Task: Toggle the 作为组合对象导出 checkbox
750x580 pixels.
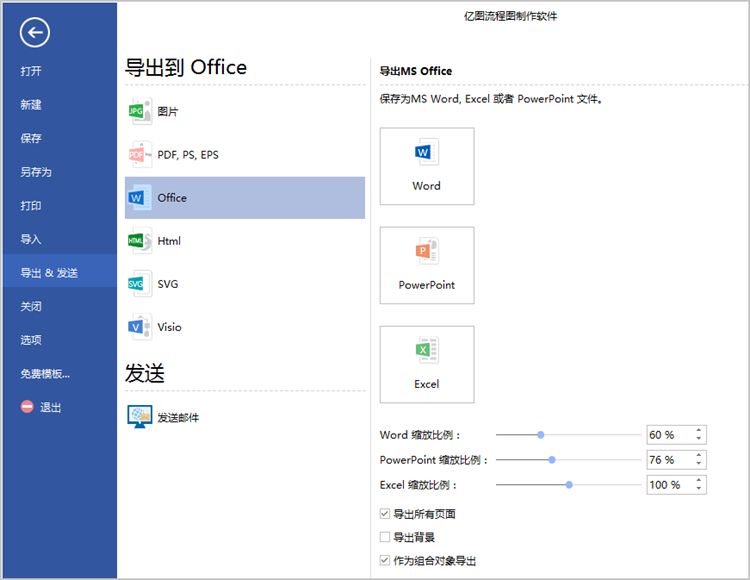Action: click(x=385, y=560)
